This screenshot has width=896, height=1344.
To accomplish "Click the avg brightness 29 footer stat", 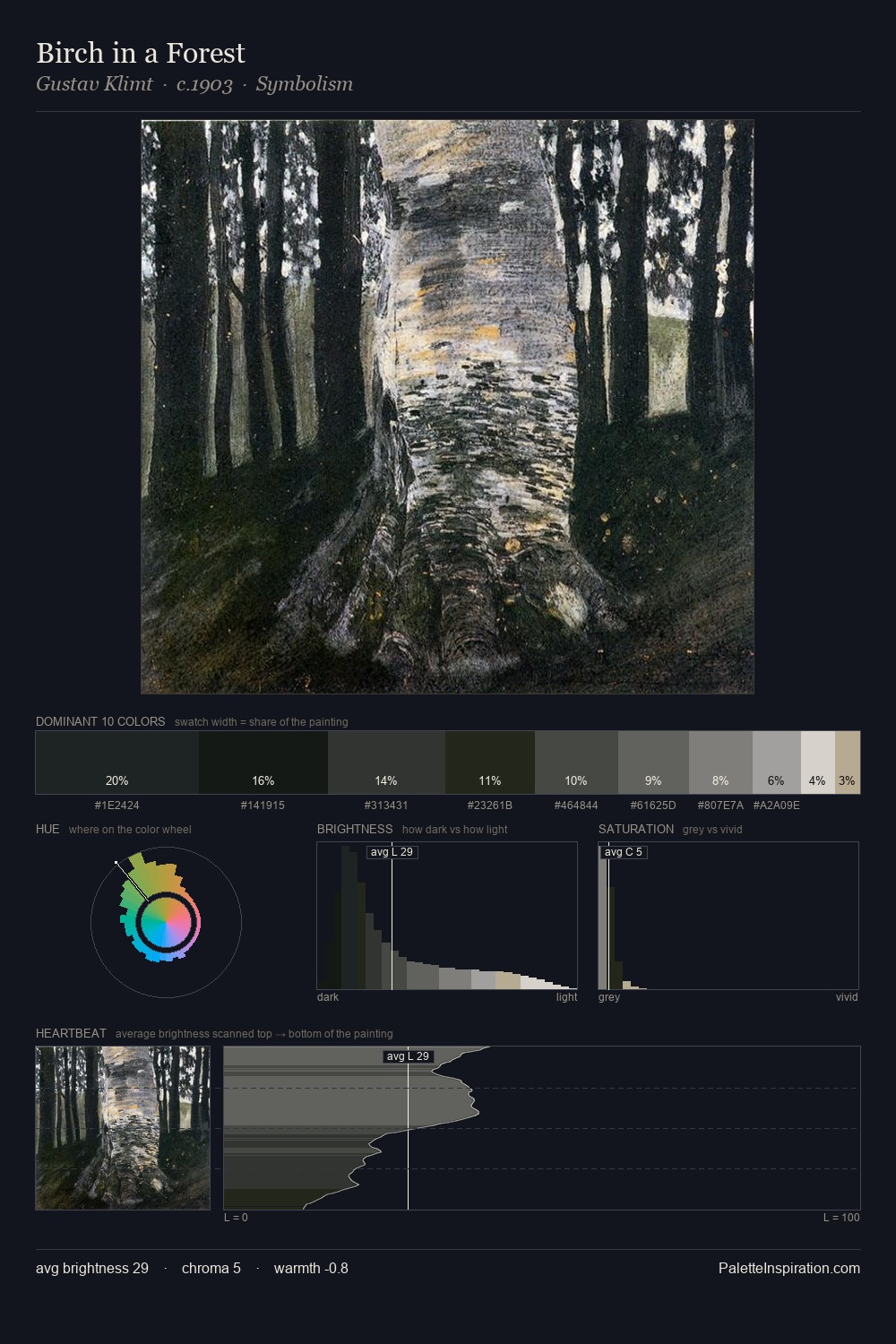I will [x=92, y=1268].
